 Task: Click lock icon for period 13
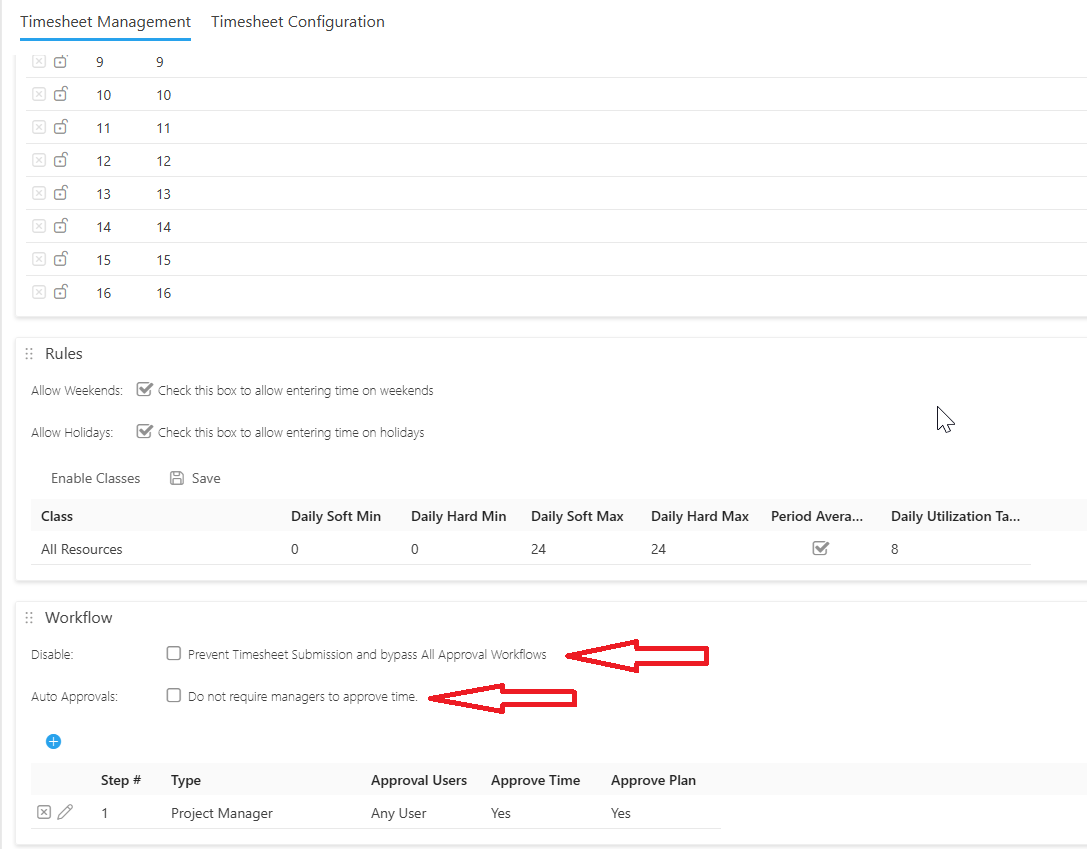click(x=61, y=193)
